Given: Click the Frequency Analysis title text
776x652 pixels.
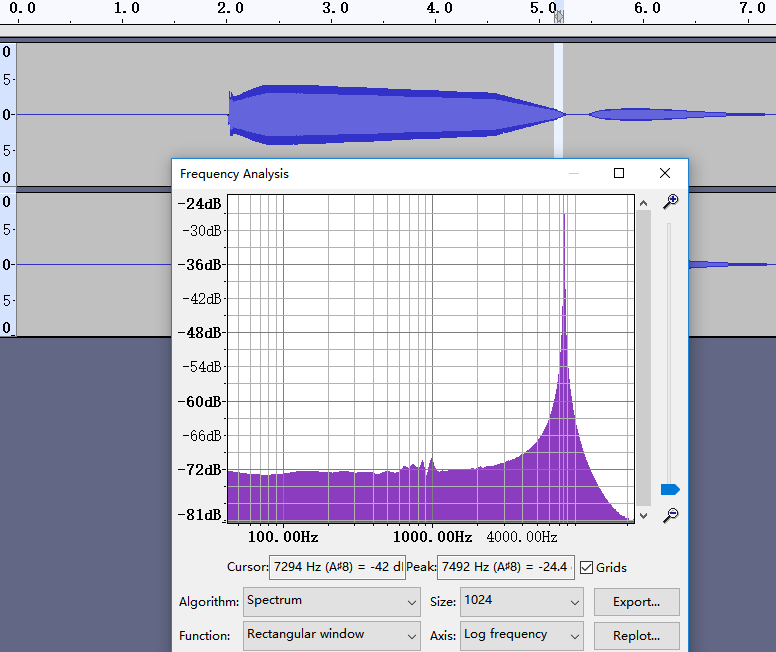Looking at the screenshot, I should [234, 174].
